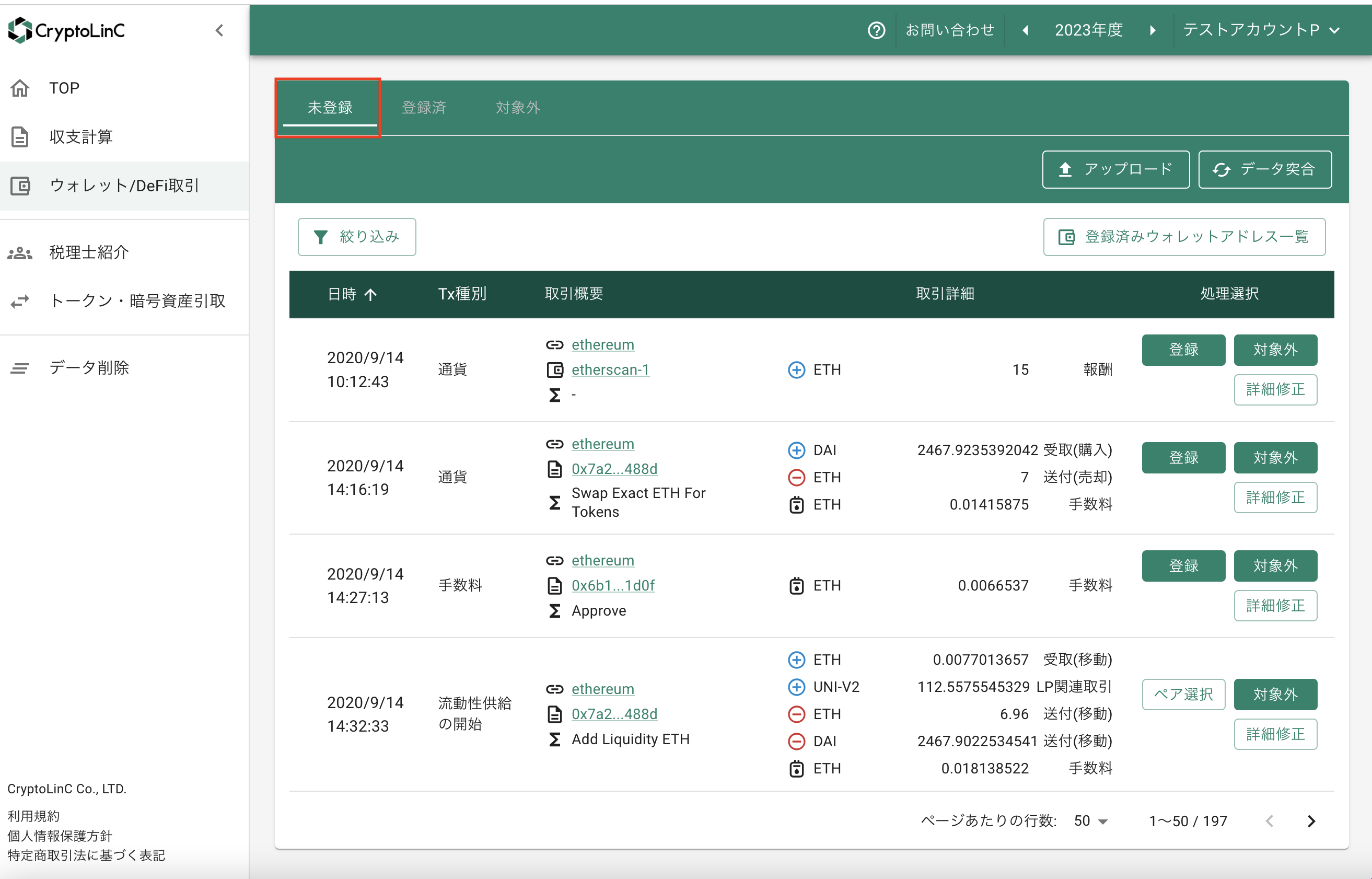Open 税理士紹介 from the people icon
1372x879 pixels.
(x=20, y=252)
